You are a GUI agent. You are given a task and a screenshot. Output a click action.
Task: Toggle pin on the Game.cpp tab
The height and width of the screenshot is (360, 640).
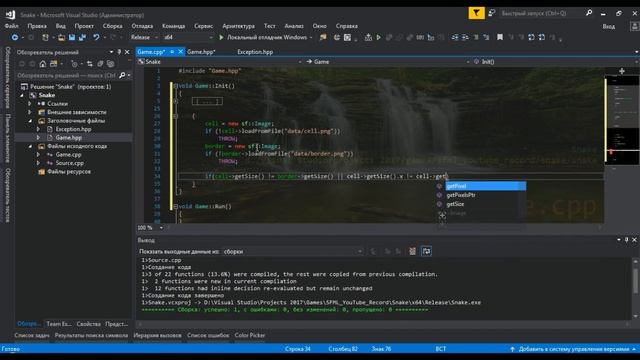tap(172, 52)
